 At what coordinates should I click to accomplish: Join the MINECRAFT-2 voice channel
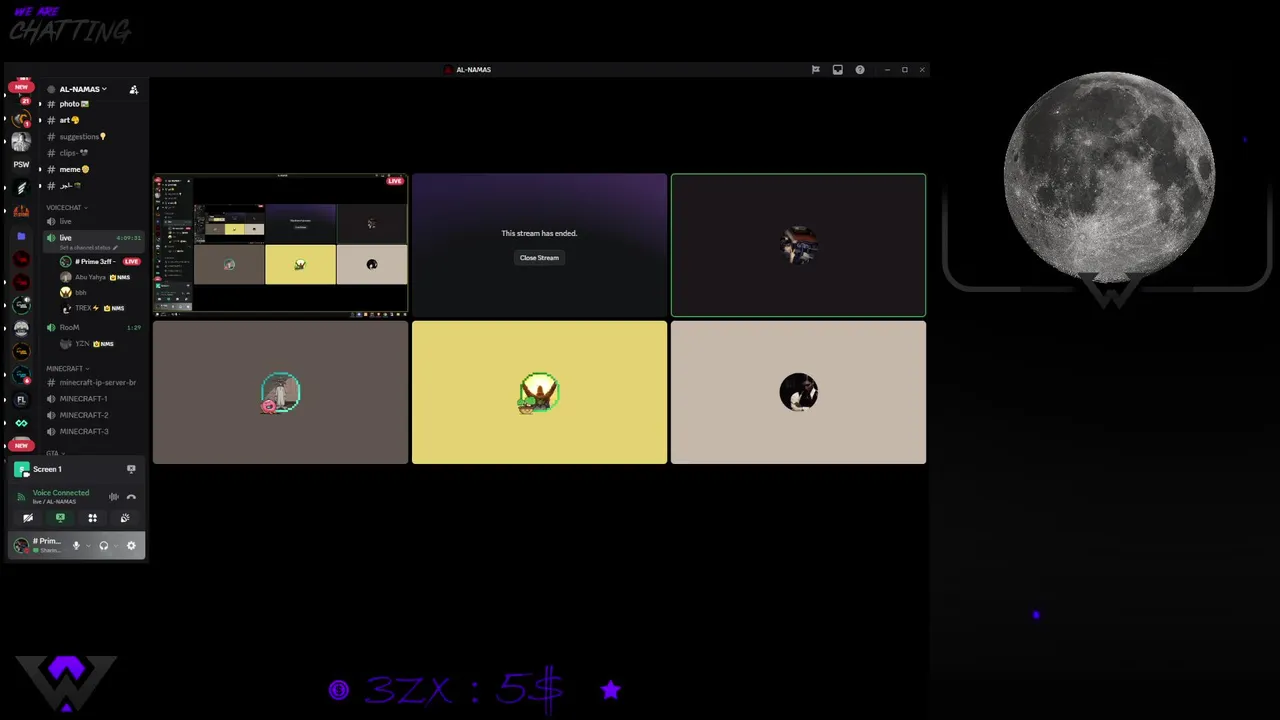tap(92, 415)
